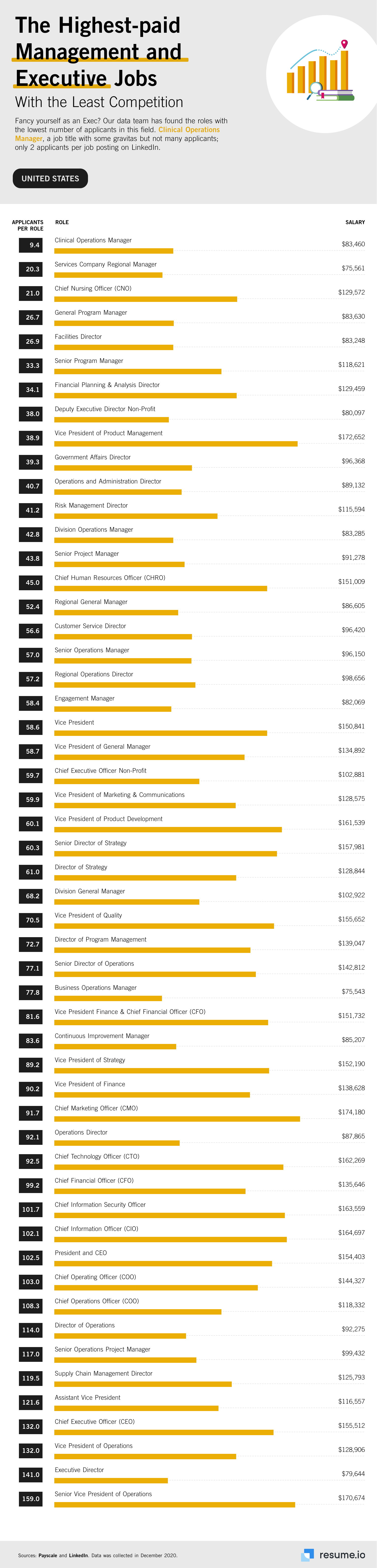This screenshot has width=377, height=1568.
Task: Click the Chief Nursing Officer (CNO) role label
Action: [93, 289]
